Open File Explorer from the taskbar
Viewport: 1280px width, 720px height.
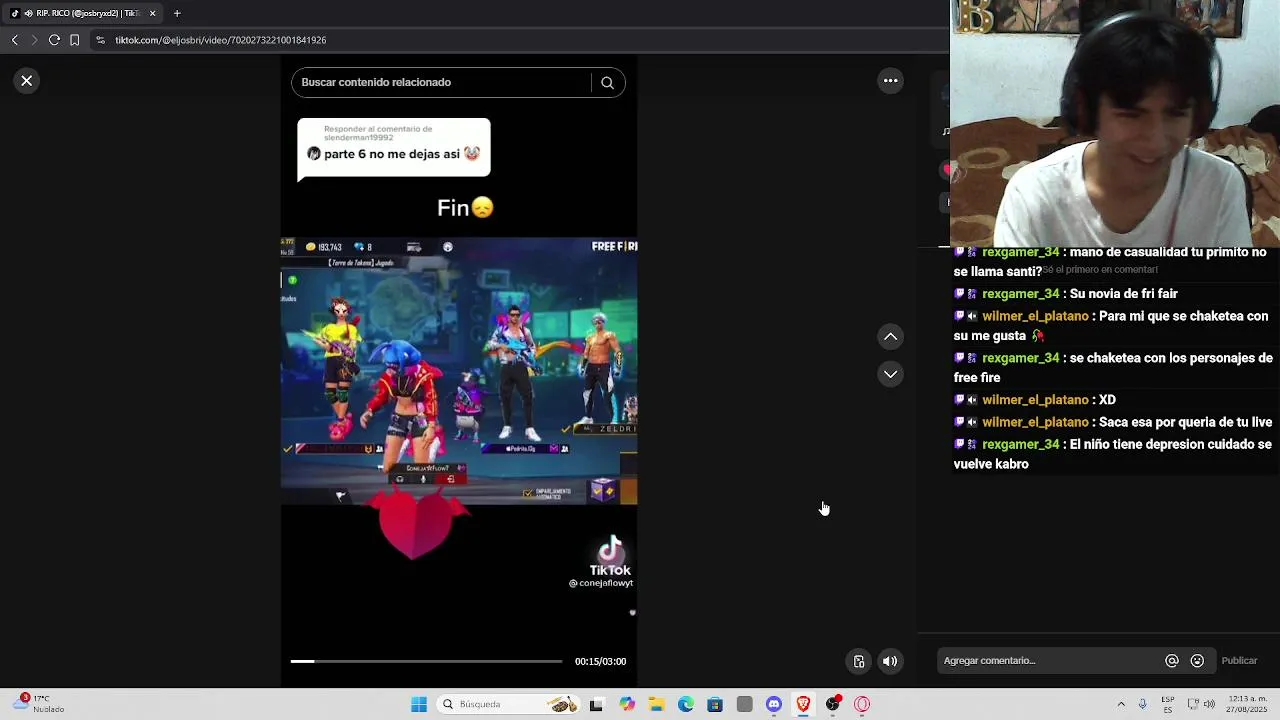(656, 704)
